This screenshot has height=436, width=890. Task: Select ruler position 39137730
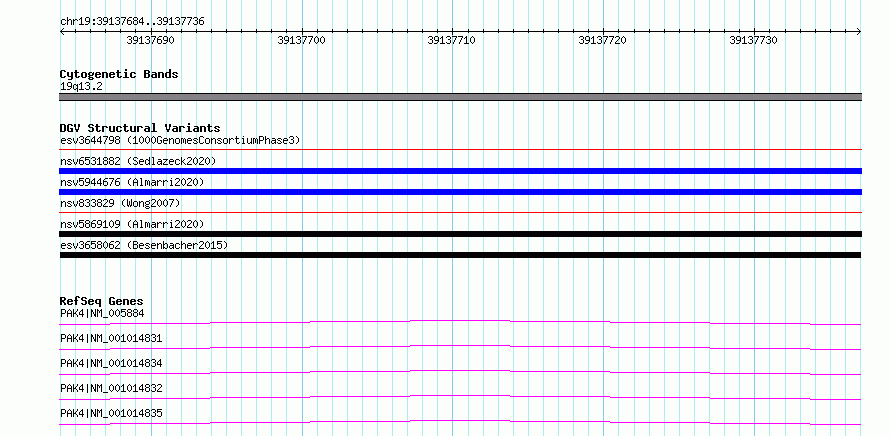[x=753, y=40]
